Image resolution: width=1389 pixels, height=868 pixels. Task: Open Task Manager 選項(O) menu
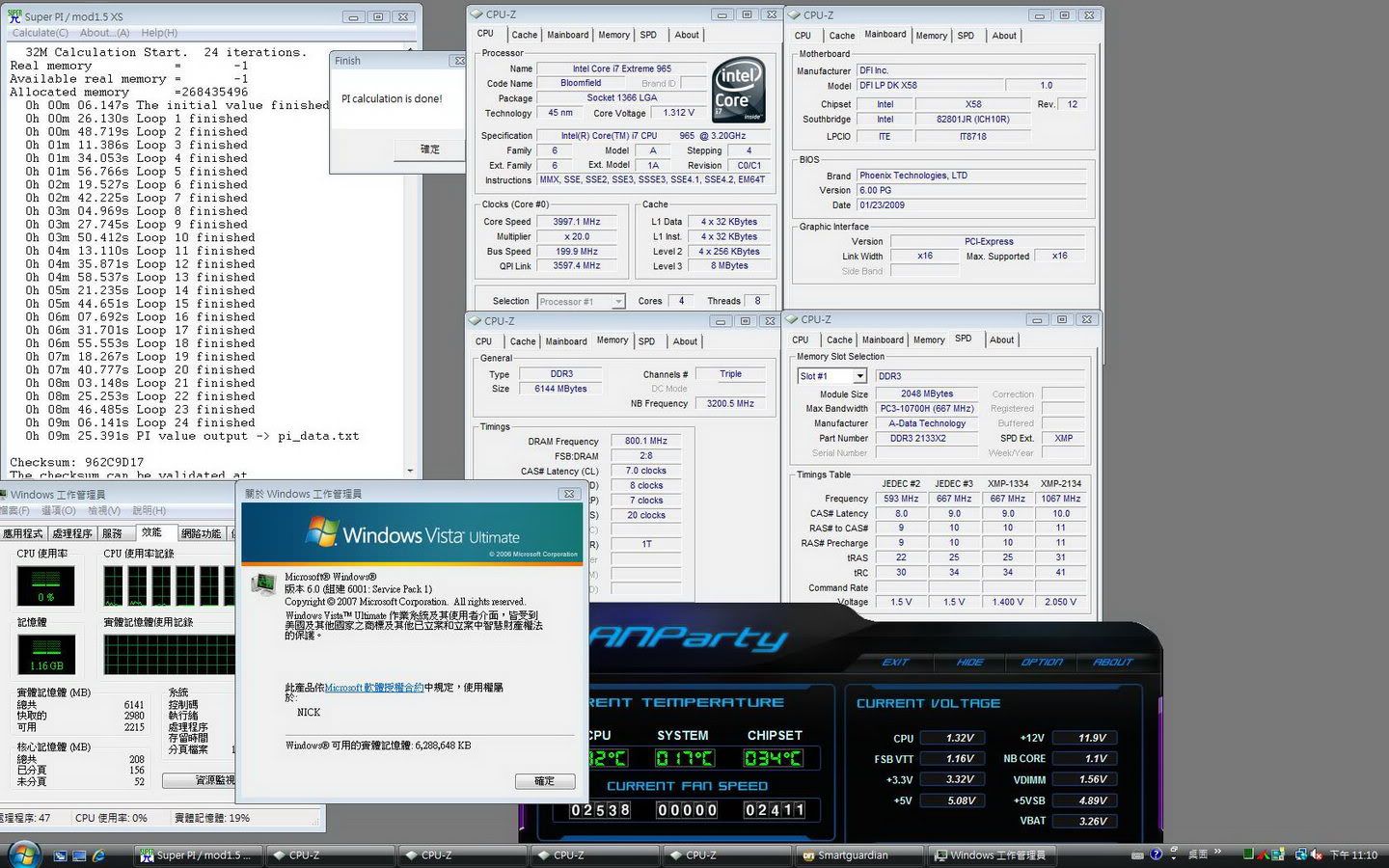click(59, 510)
